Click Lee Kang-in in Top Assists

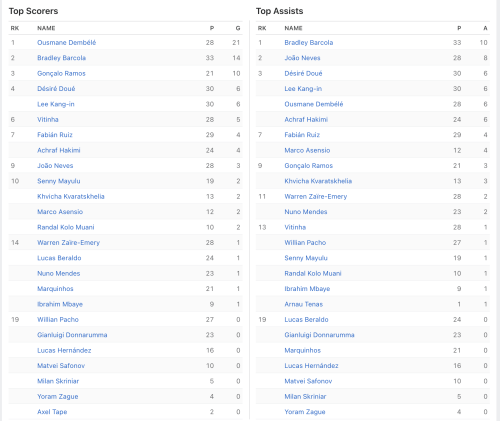[x=303, y=89]
